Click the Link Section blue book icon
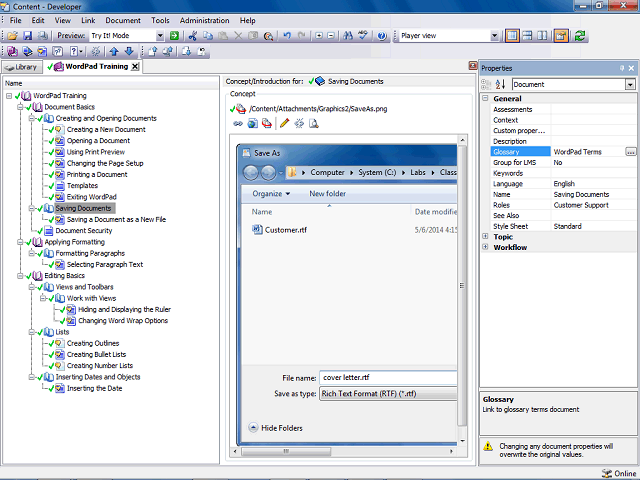Screen dimensions: 640x480 [x=27, y=51]
